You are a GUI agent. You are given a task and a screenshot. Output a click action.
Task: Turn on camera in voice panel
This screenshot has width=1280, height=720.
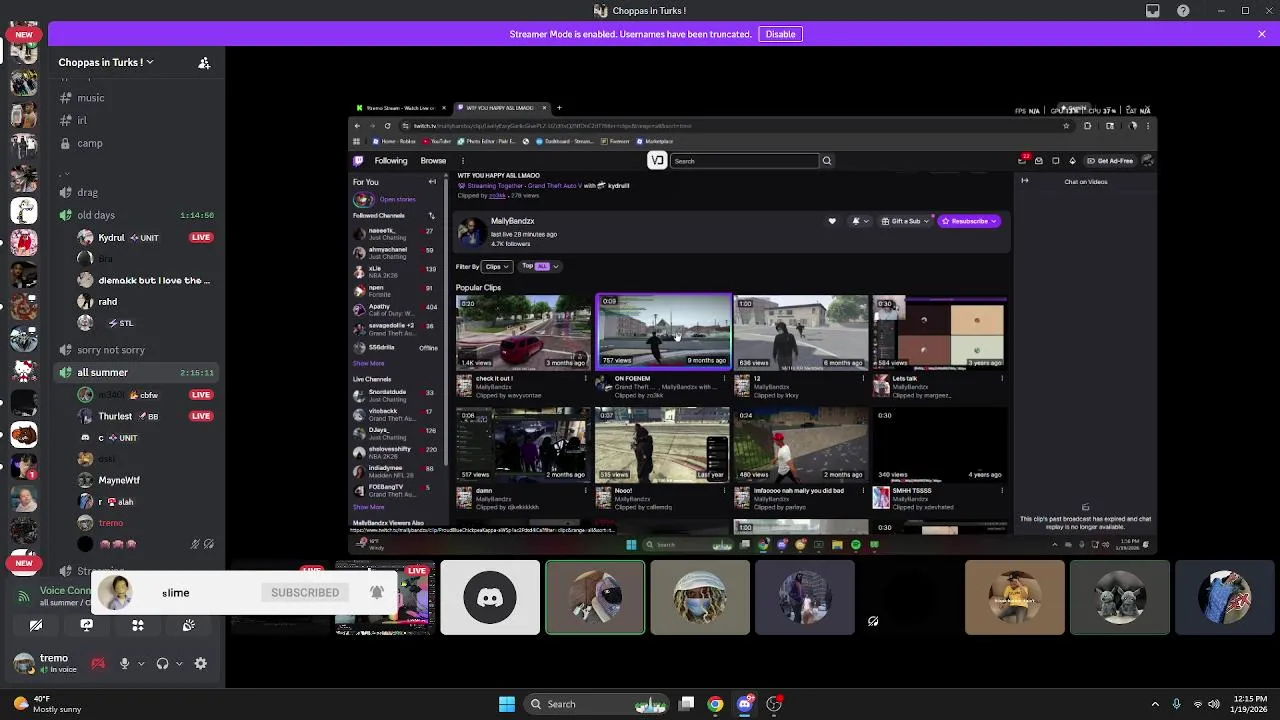point(36,625)
